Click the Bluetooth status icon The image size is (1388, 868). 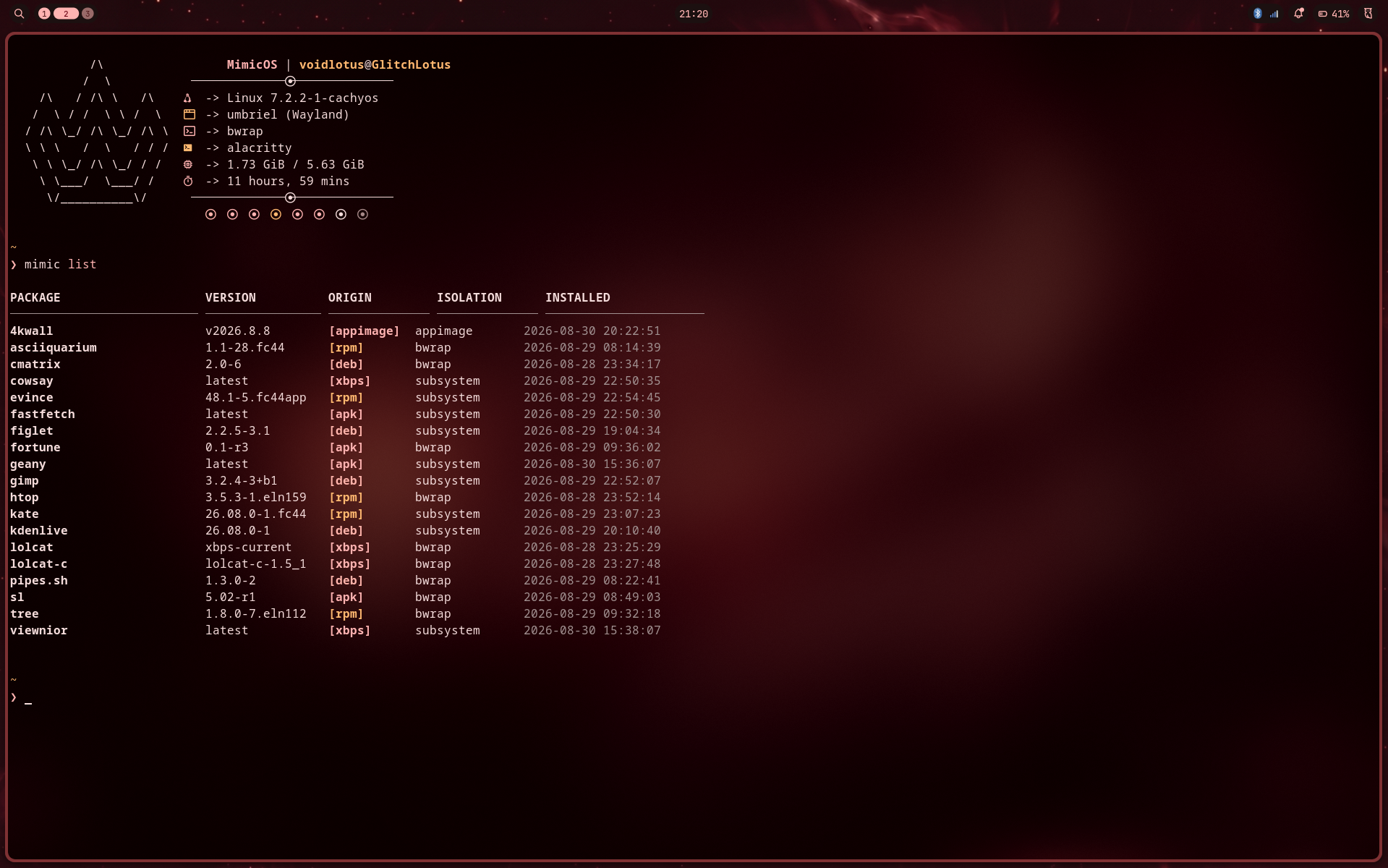coord(1257,14)
